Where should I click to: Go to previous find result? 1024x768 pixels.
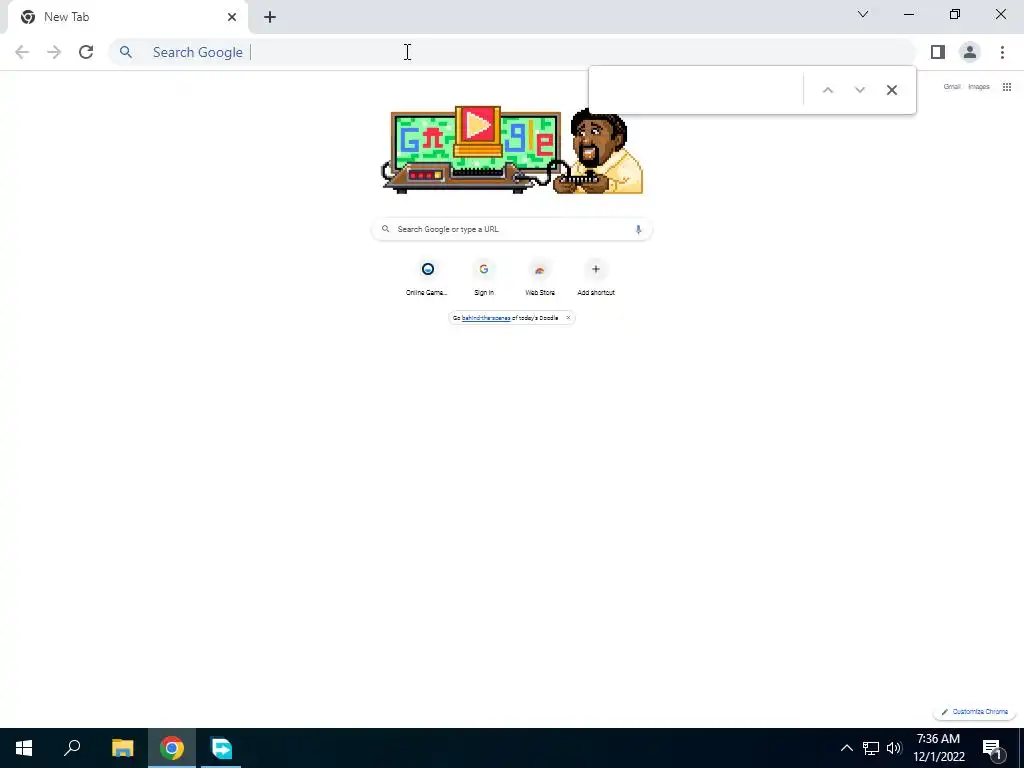(827, 90)
